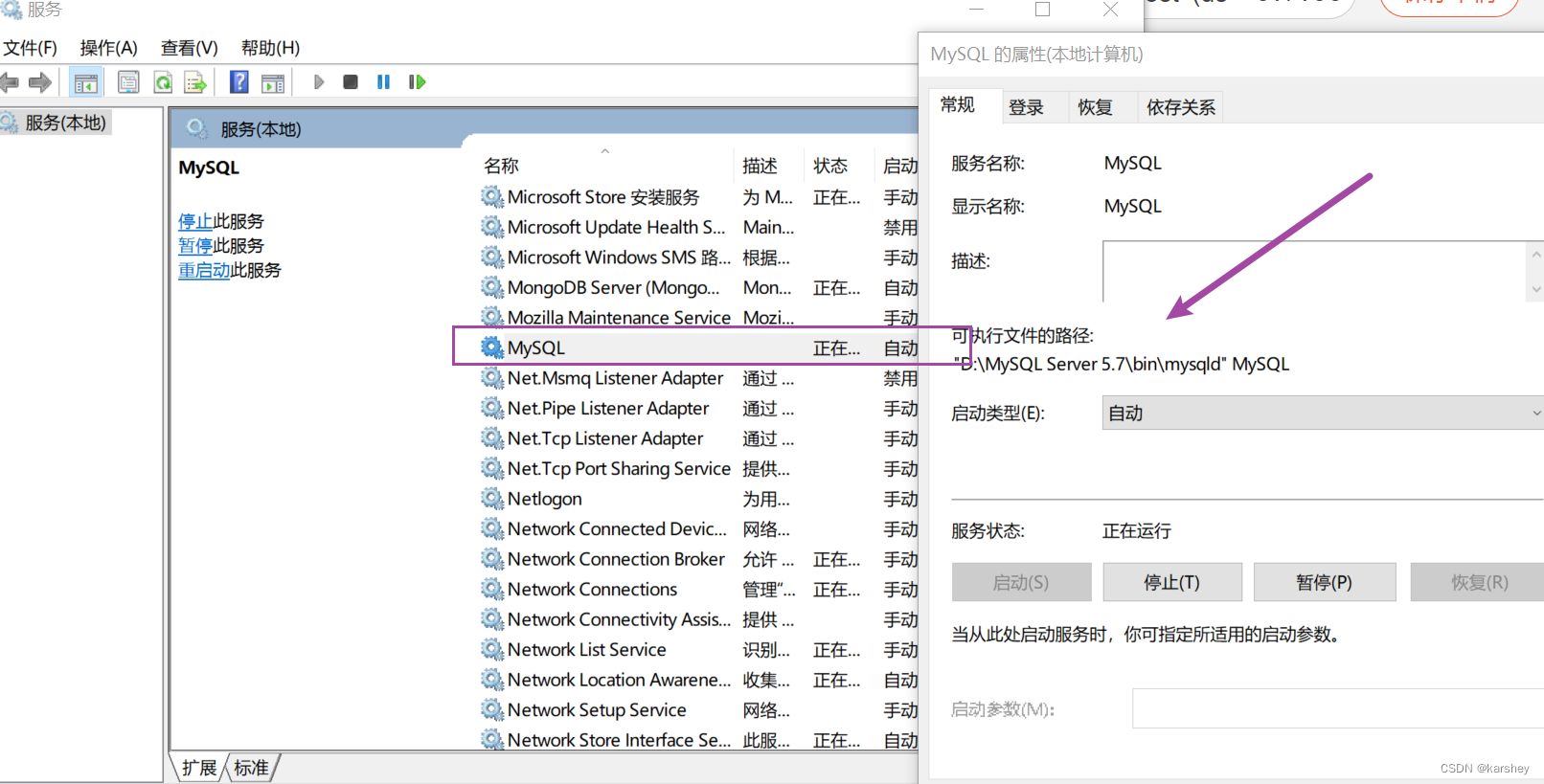Sort by the 名称 column header
The height and width of the screenshot is (784, 1544).
point(606,166)
